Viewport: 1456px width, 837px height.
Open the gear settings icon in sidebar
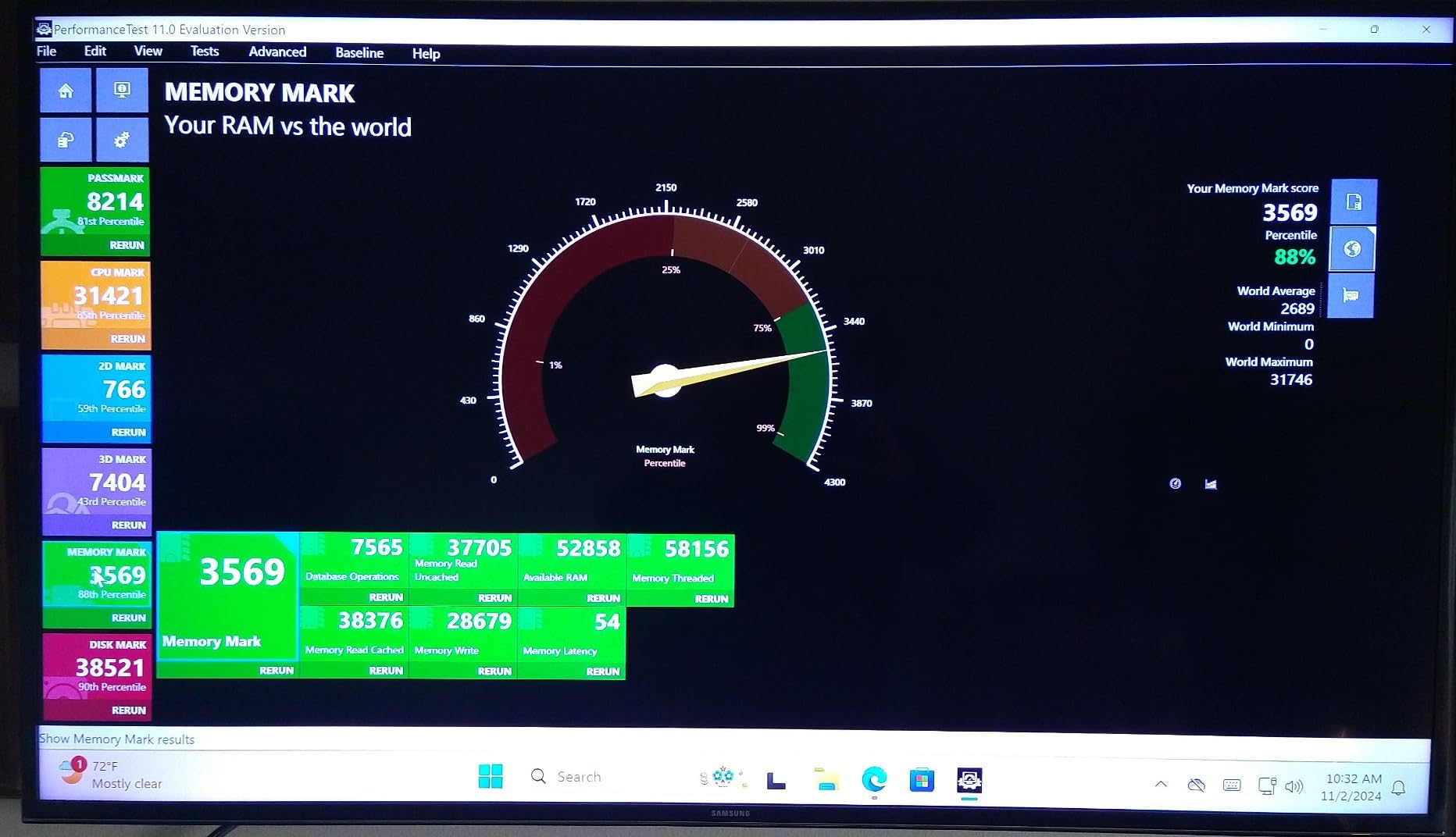click(122, 140)
